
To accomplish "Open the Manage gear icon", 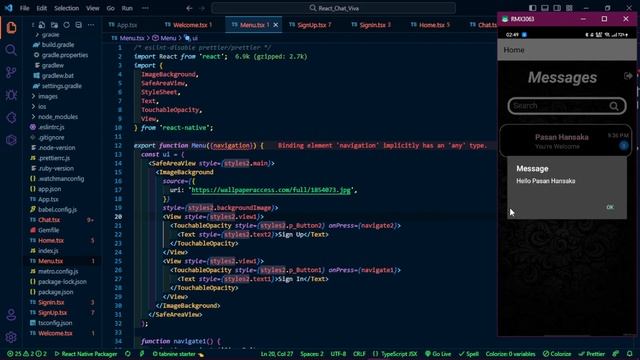I will (11, 337).
